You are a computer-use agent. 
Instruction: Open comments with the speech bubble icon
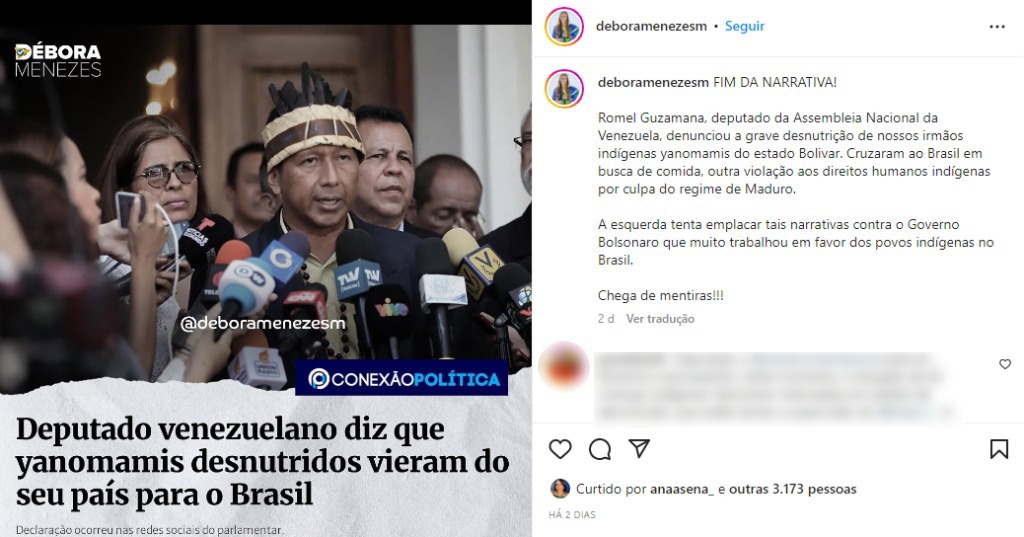pos(600,449)
